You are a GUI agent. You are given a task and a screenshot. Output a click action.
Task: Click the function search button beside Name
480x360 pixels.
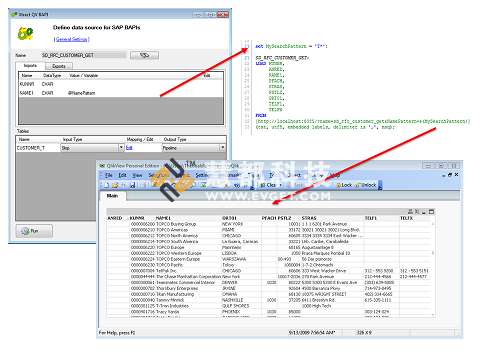(144, 55)
